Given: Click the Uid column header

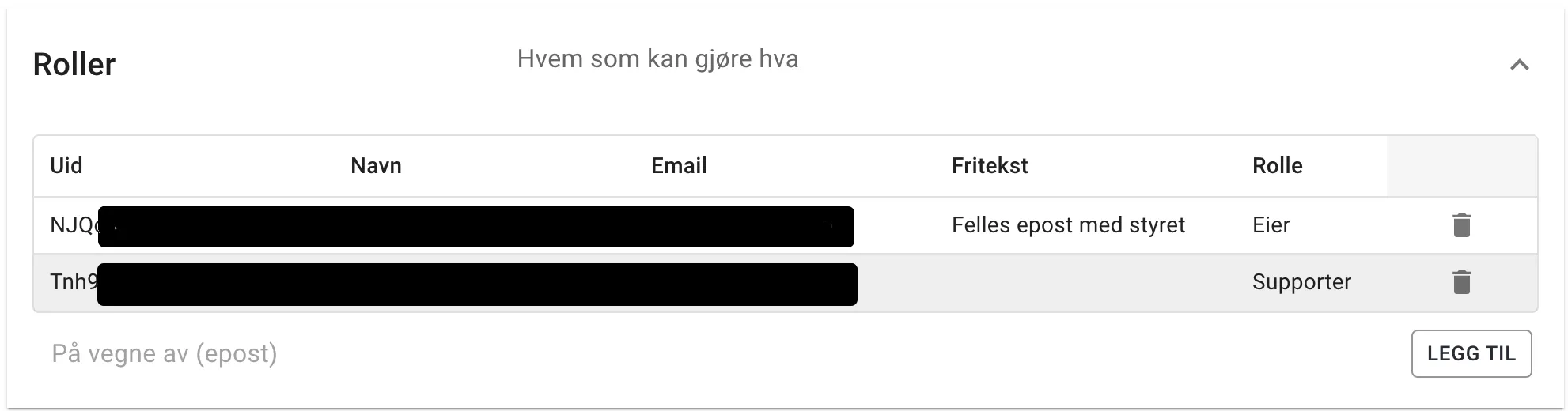Looking at the screenshot, I should pyautogui.click(x=66, y=166).
